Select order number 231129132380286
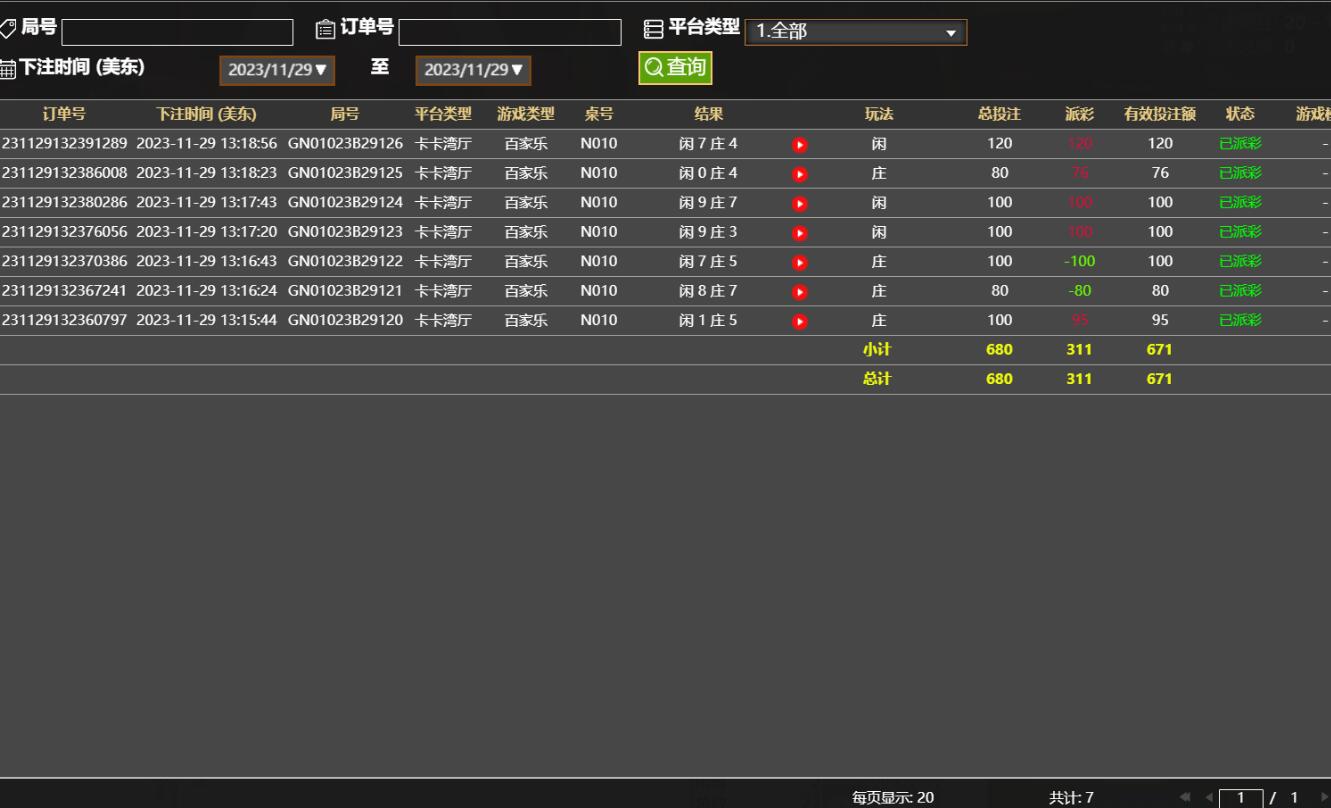 pyautogui.click(x=65, y=203)
